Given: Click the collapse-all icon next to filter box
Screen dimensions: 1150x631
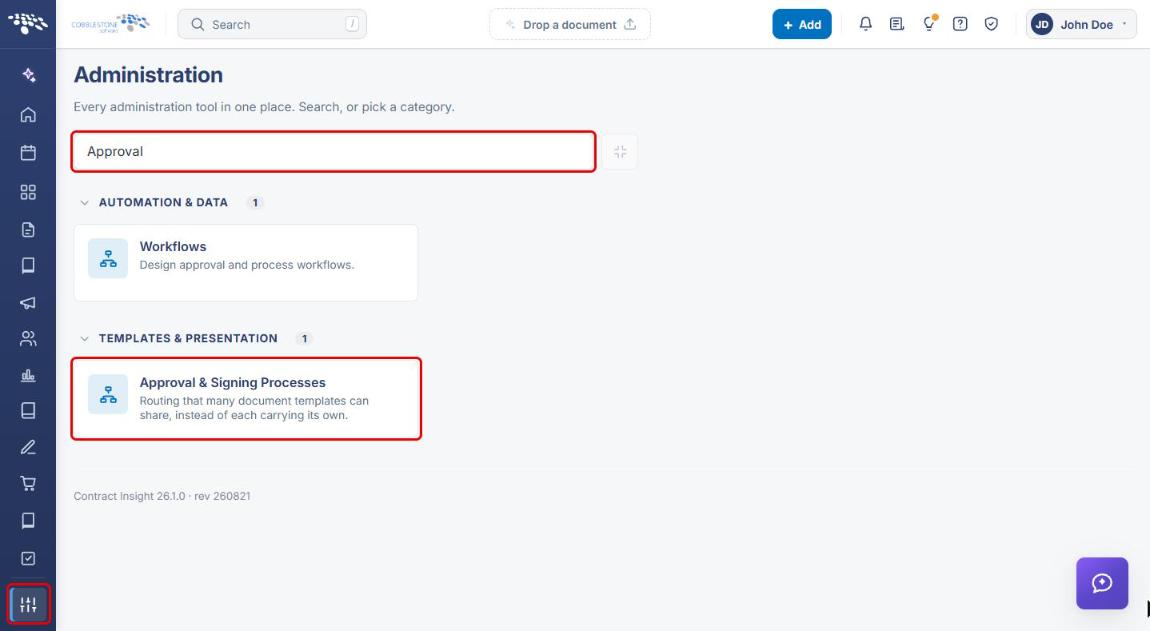Looking at the screenshot, I should click(620, 151).
